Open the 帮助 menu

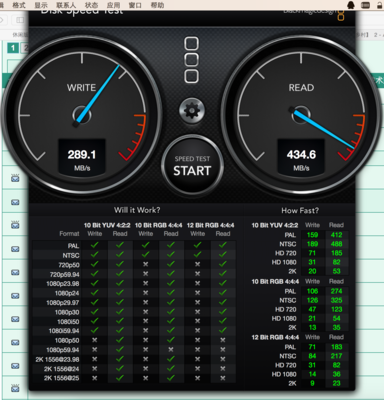pos(157,5)
